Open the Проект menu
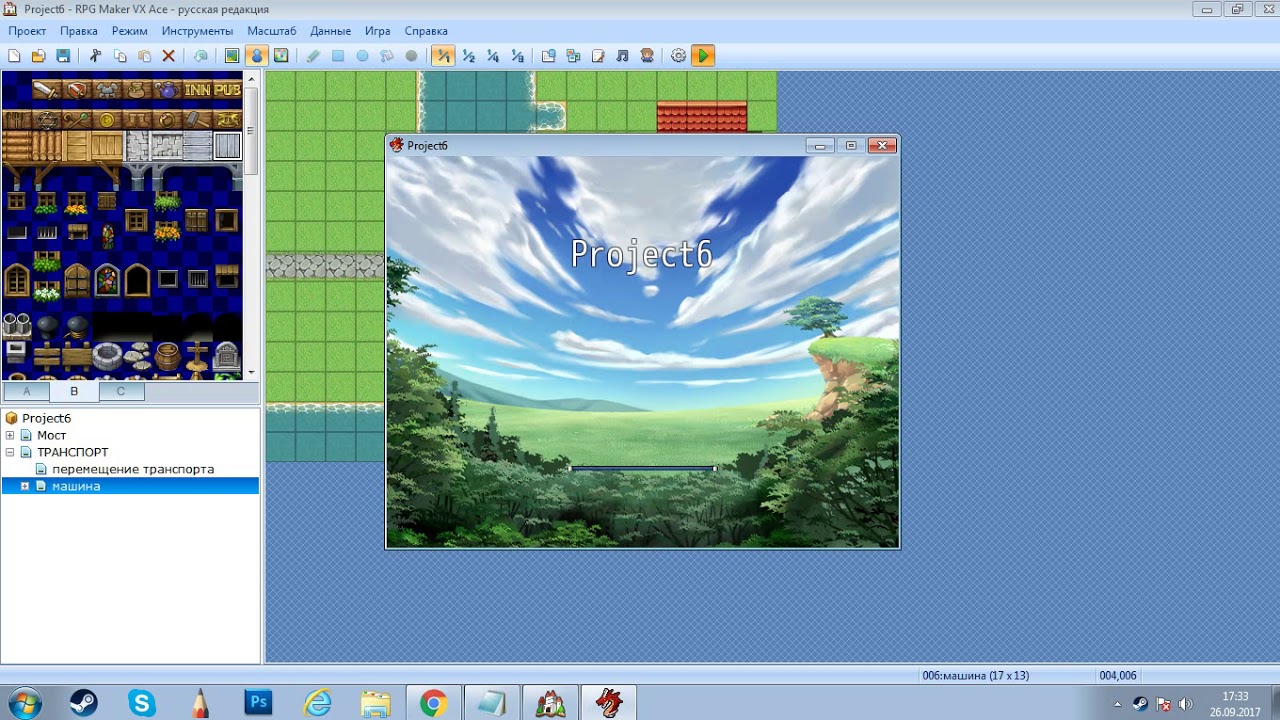Image resolution: width=1280 pixels, height=720 pixels. click(x=28, y=31)
